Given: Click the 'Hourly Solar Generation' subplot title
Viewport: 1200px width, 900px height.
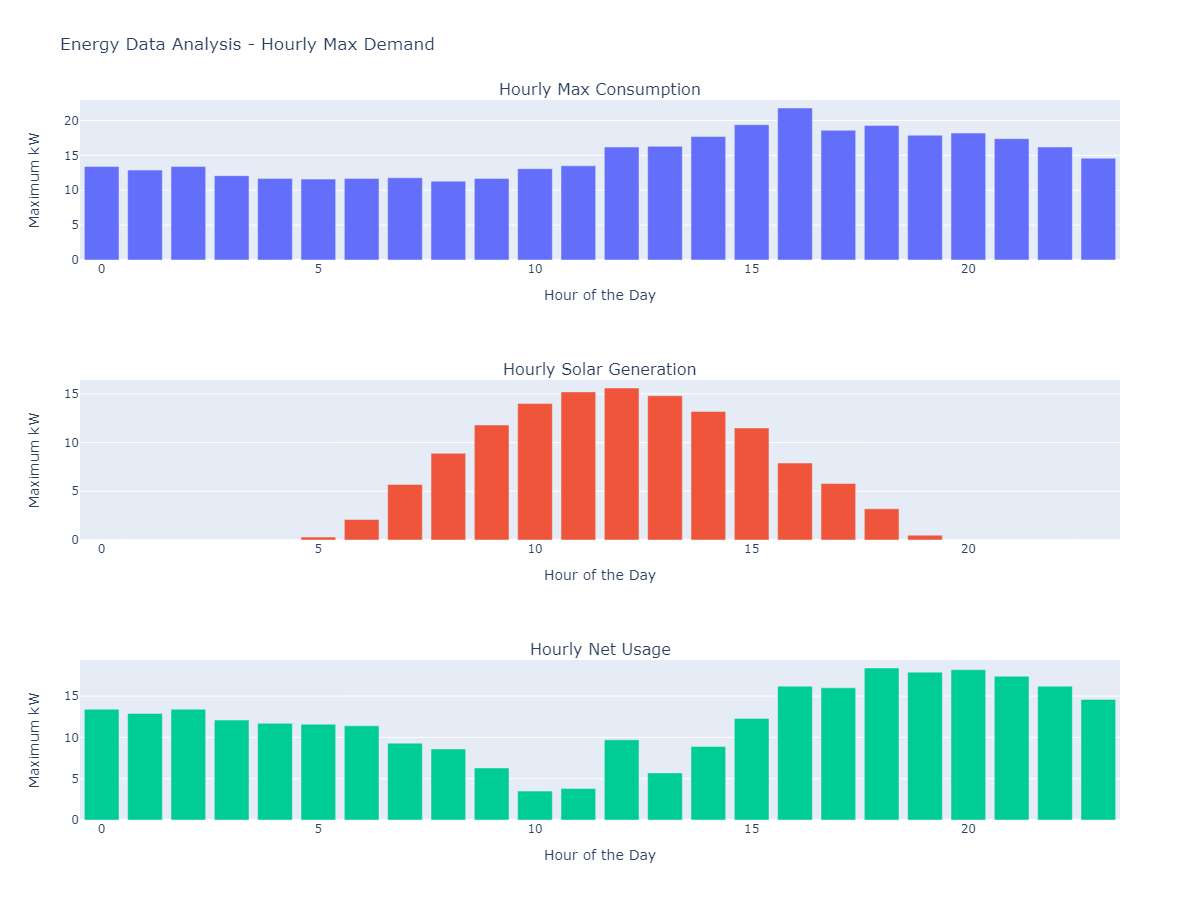Looking at the screenshot, I should pyautogui.click(x=600, y=370).
